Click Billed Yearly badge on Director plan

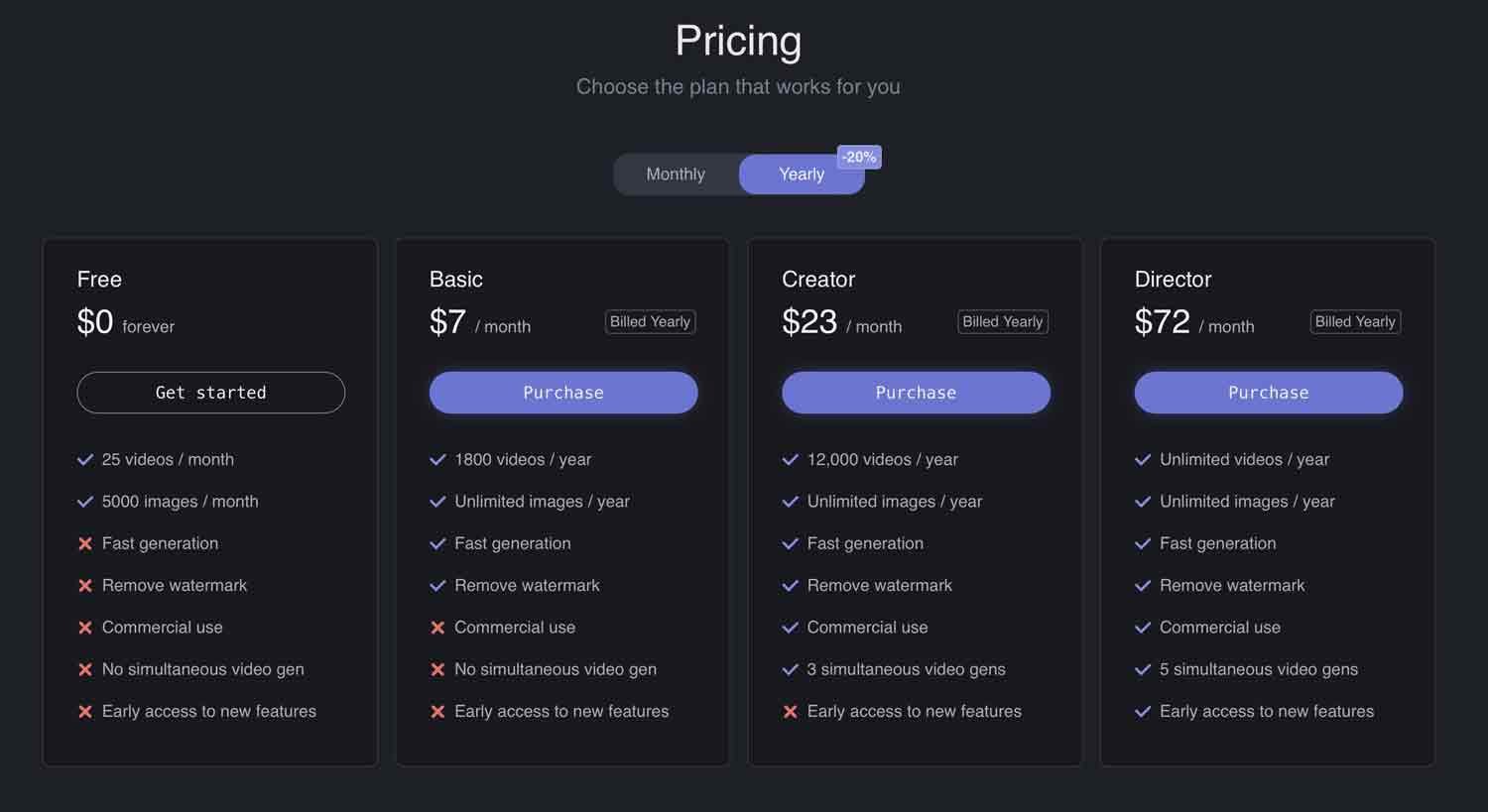click(1355, 322)
